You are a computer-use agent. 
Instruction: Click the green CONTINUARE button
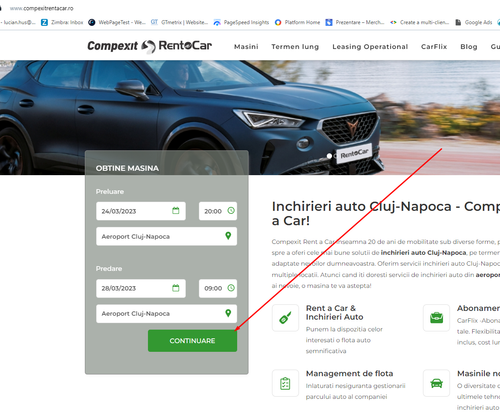click(193, 341)
